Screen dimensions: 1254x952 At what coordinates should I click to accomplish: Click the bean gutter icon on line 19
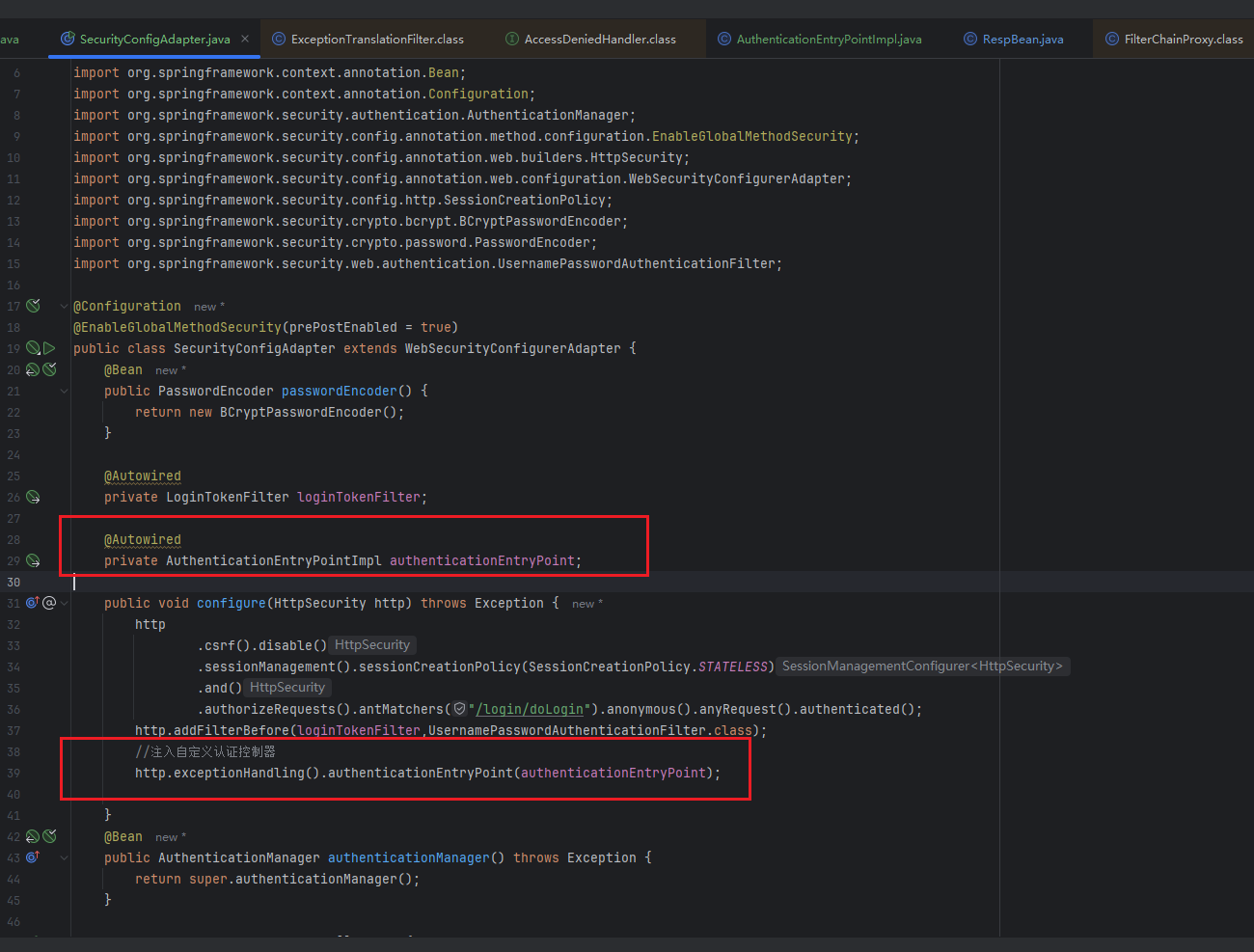coord(33,348)
